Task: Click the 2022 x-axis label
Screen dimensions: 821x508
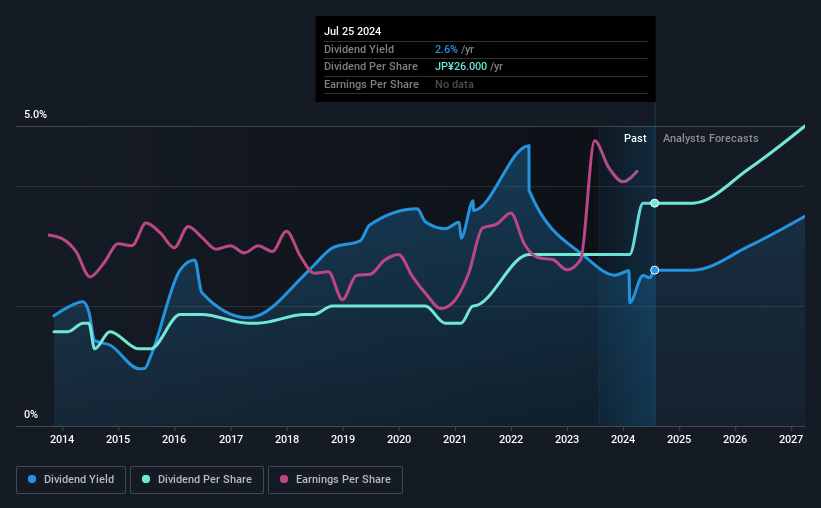Action: click(511, 439)
